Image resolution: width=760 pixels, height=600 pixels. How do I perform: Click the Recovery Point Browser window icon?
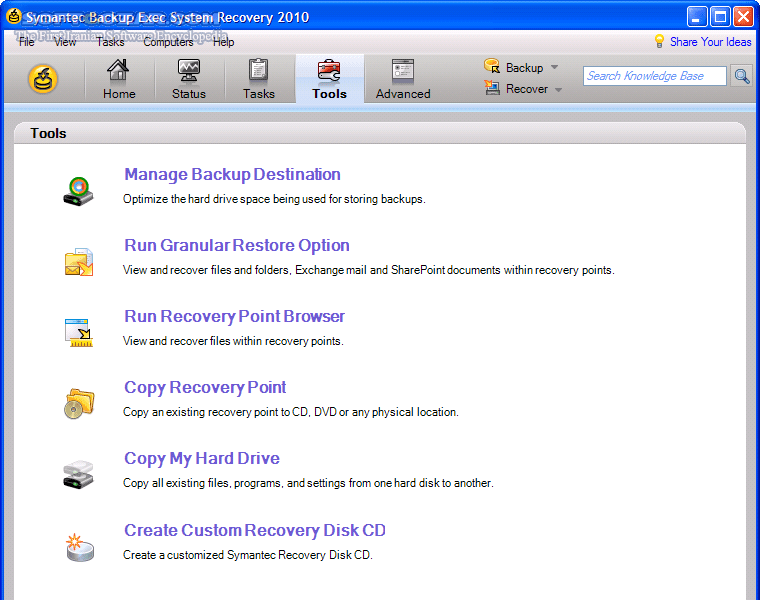(79, 332)
